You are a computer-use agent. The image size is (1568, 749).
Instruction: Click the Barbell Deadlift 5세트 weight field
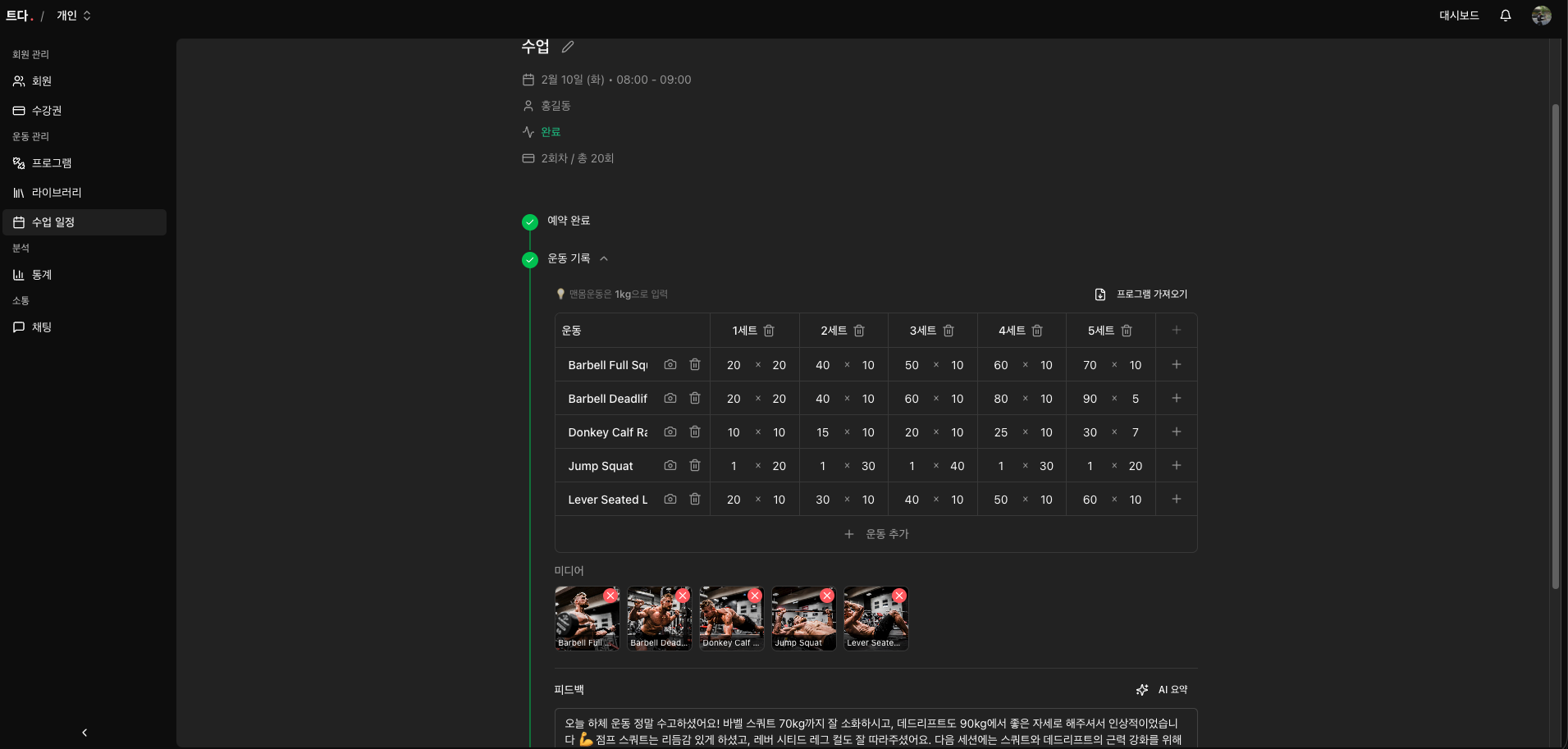[1090, 399]
